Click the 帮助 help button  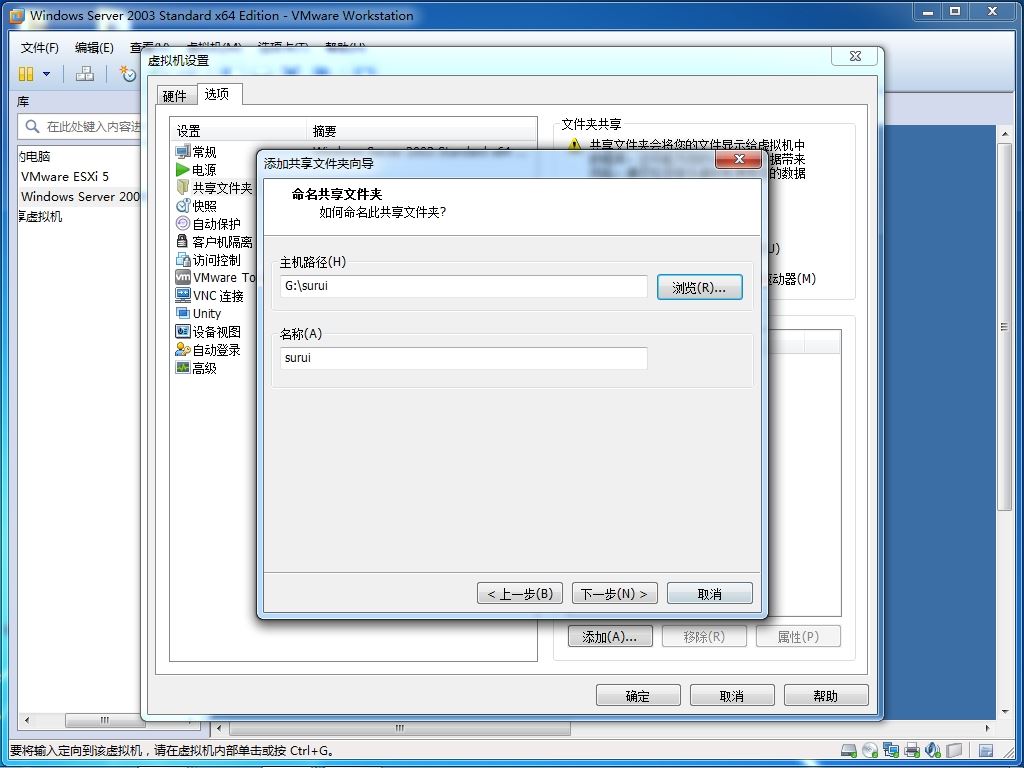(x=826, y=696)
